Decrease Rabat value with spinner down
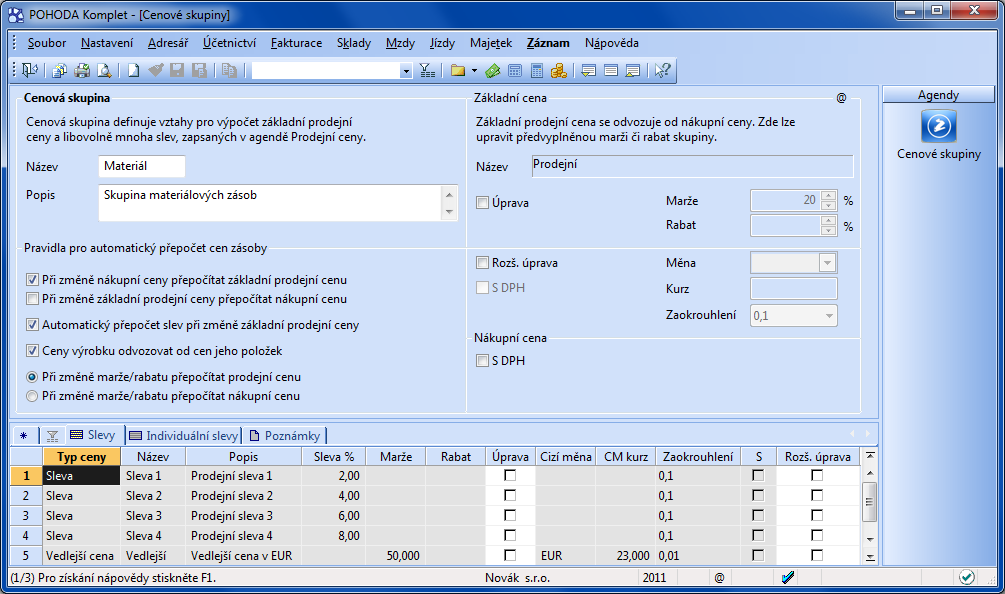This screenshot has width=1005, height=594. [828, 231]
